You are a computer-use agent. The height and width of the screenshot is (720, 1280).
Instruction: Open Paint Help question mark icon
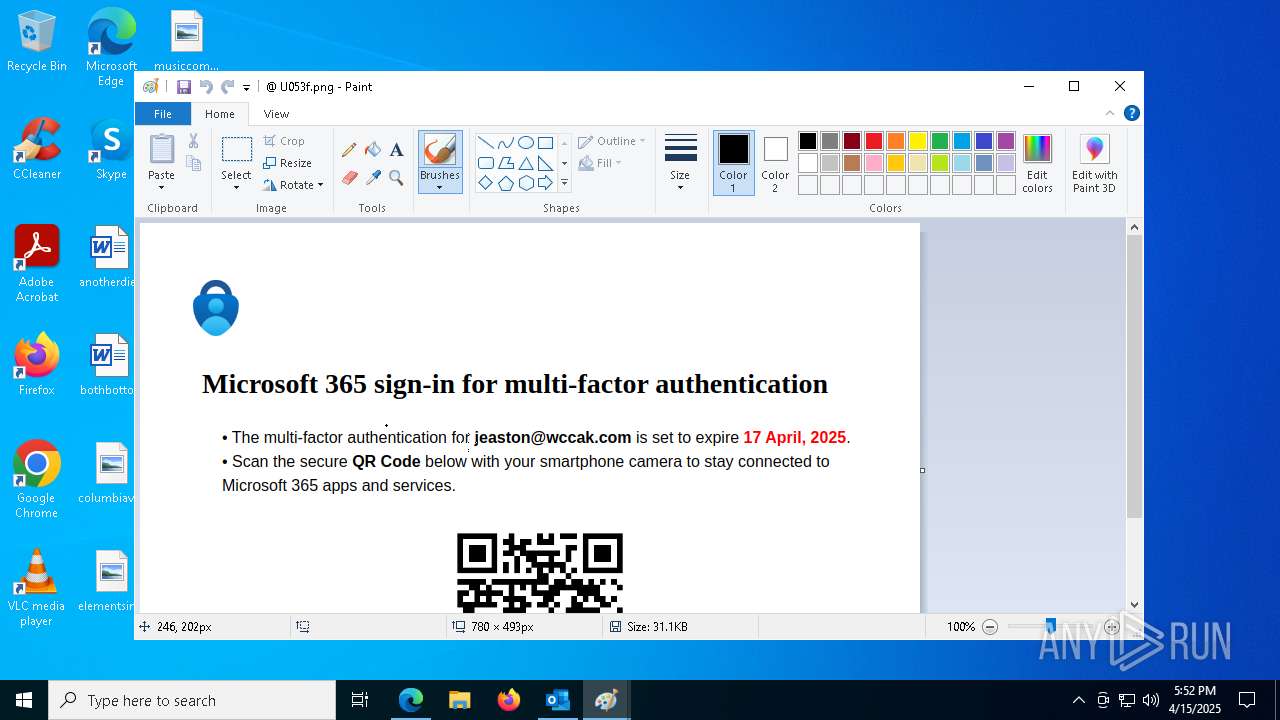point(1131,114)
